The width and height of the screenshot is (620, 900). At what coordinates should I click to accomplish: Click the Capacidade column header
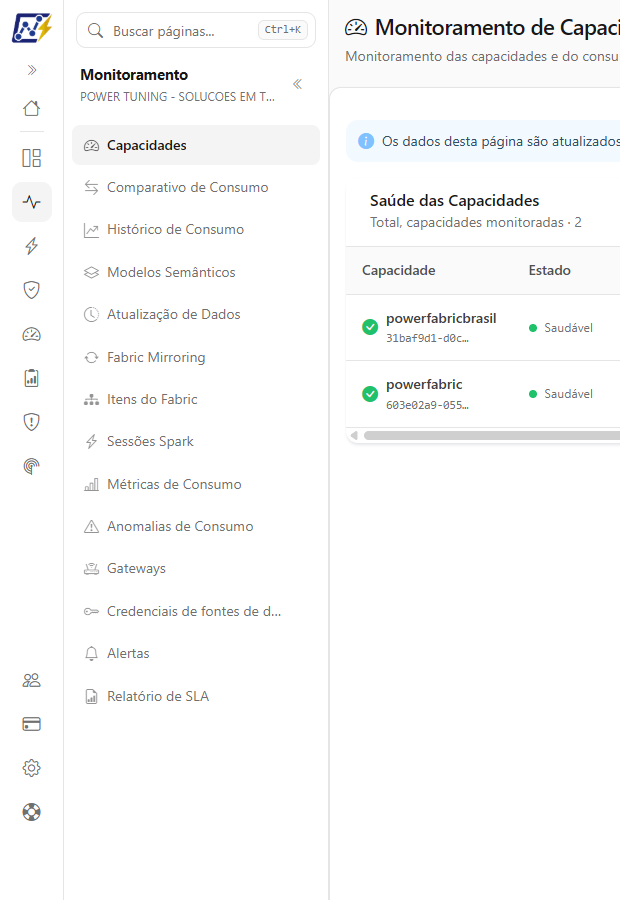tap(398, 270)
